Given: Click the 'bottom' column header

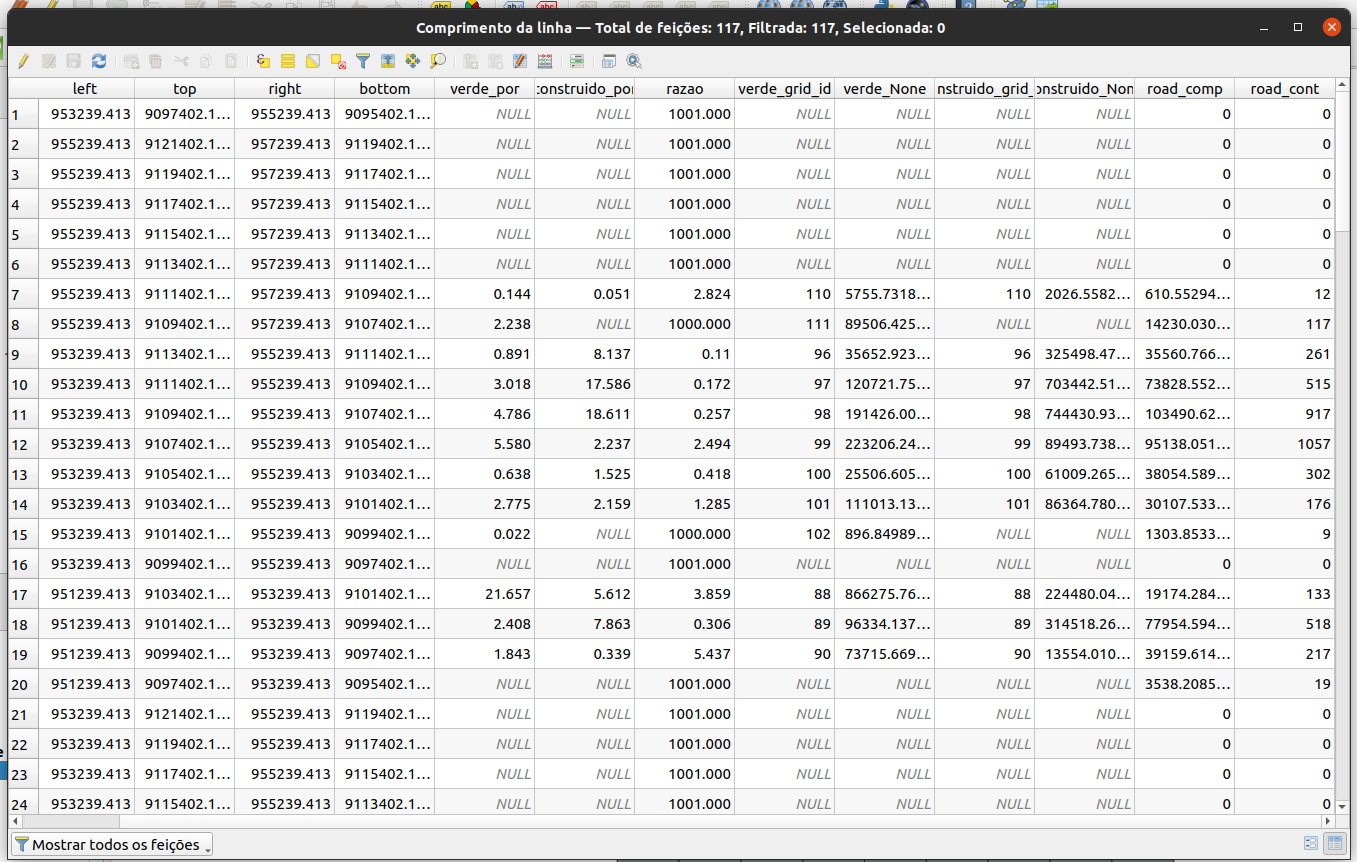Looking at the screenshot, I should click(385, 88).
